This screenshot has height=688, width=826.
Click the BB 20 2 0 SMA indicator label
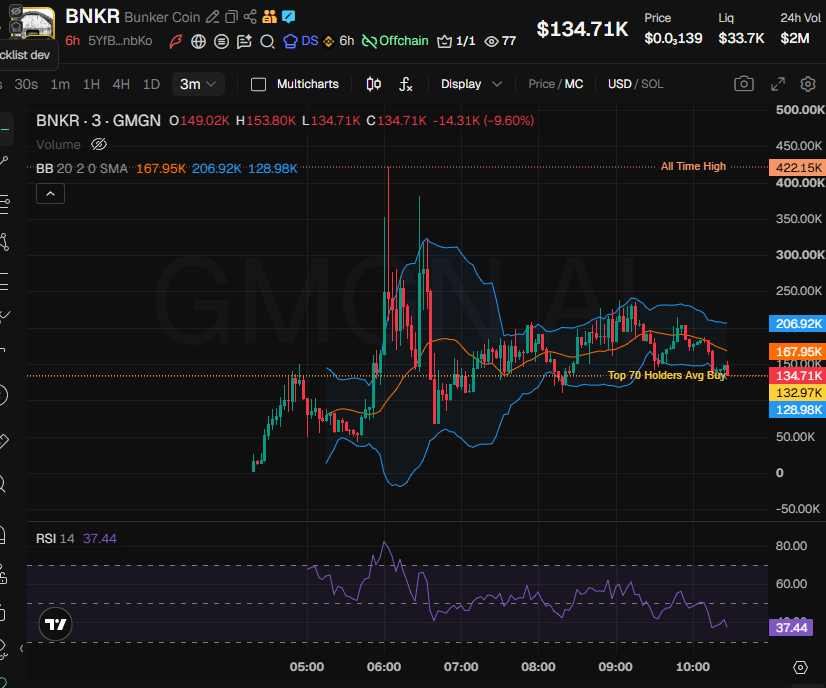point(82,169)
